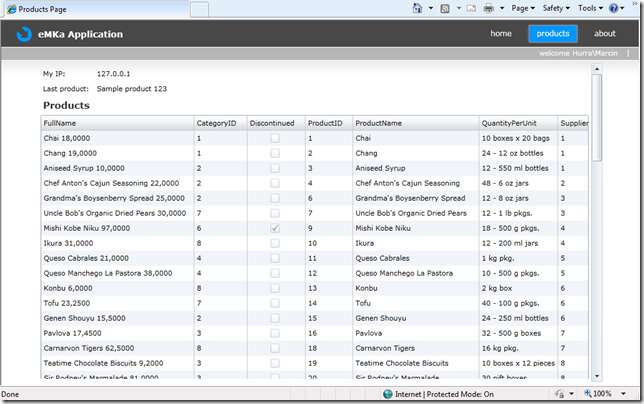Open the Safety menu

(x=556, y=8)
